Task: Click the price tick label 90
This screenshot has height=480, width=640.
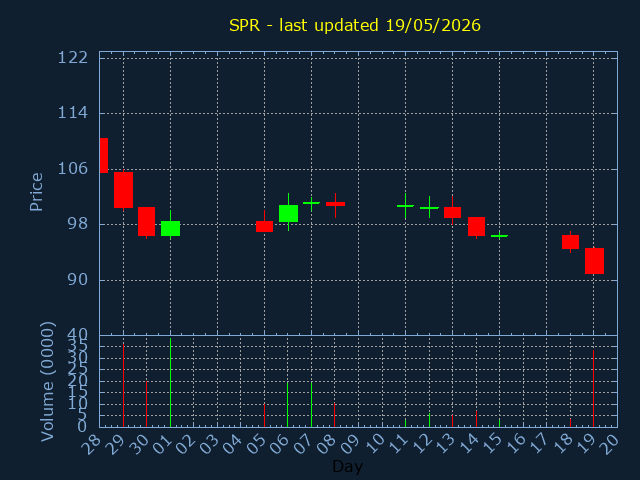Action: (x=78, y=280)
